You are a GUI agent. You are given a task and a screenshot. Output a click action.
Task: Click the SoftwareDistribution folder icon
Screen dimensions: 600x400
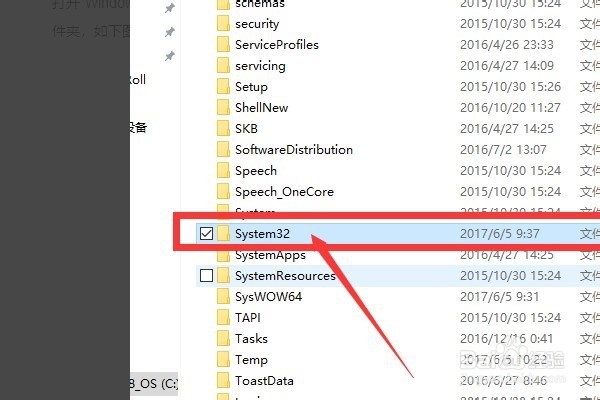tap(224, 150)
